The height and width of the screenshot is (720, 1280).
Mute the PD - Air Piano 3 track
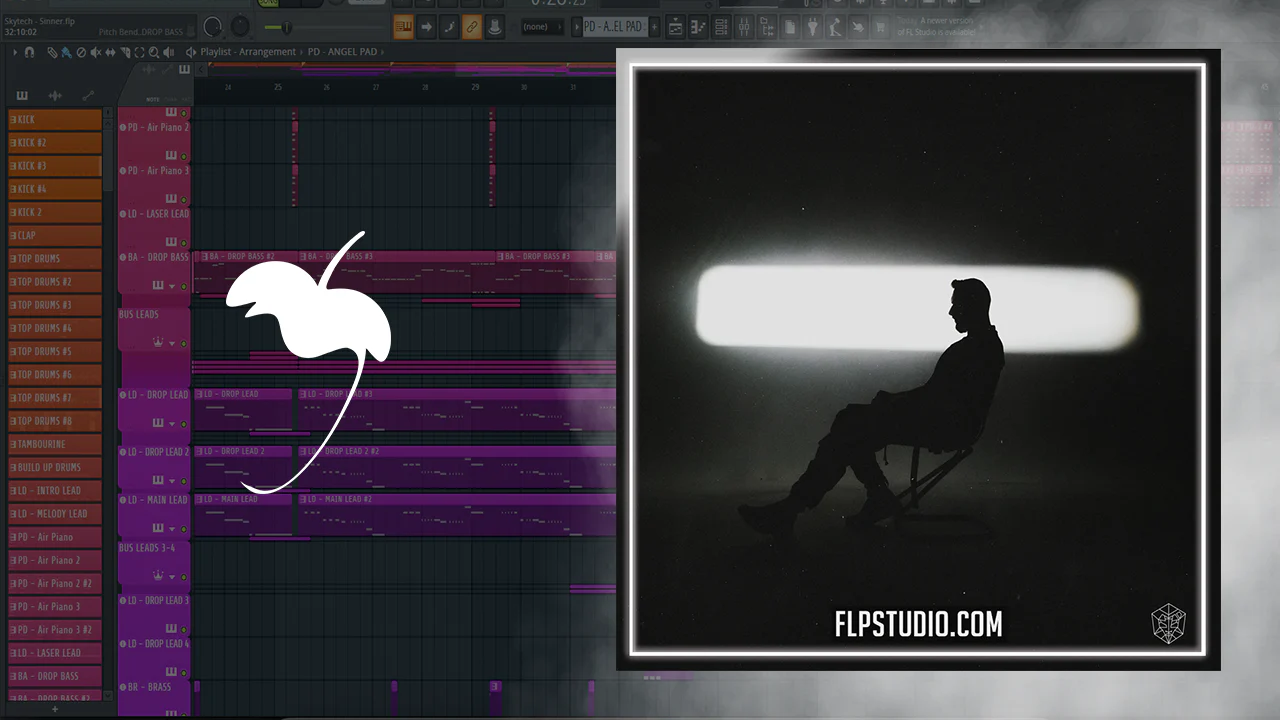(184, 199)
